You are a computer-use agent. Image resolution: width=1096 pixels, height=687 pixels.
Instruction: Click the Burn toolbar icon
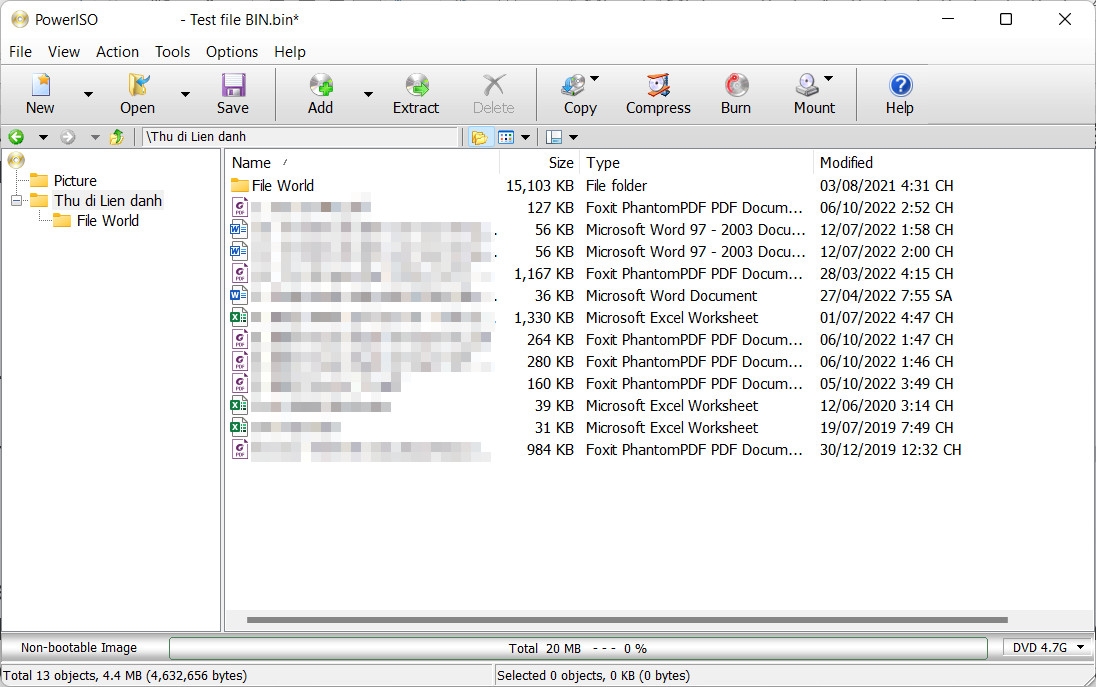[x=736, y=85]
